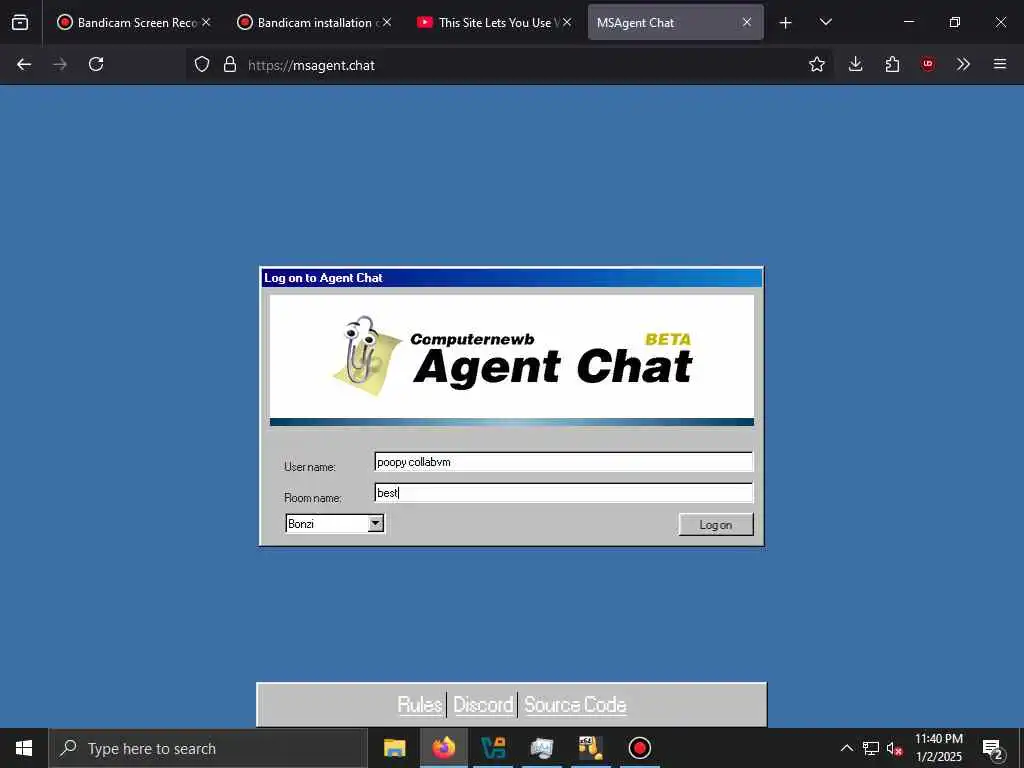Click the address bar URL
The width and height of the screenshot is (1024, 768).
[312, 65]
